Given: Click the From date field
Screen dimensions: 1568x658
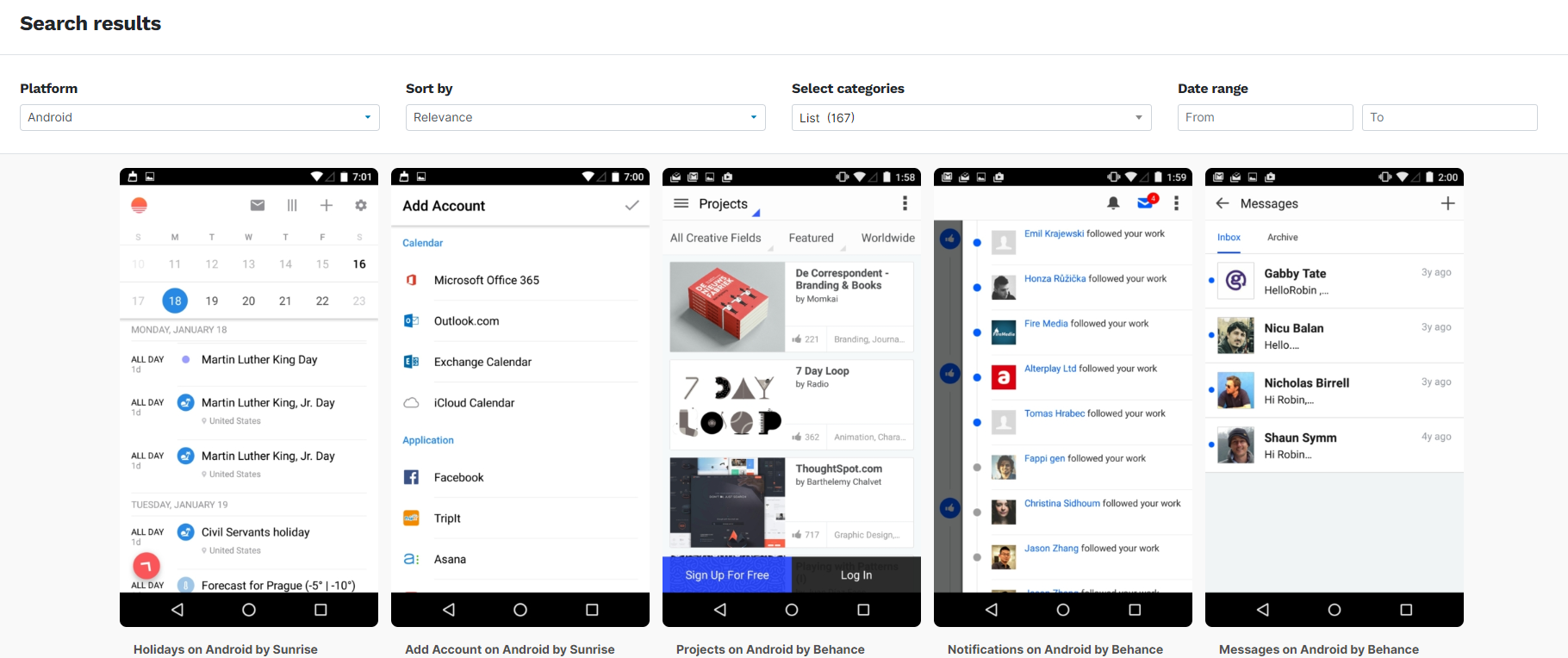Looking at the screenshot, I should 1265,117.
